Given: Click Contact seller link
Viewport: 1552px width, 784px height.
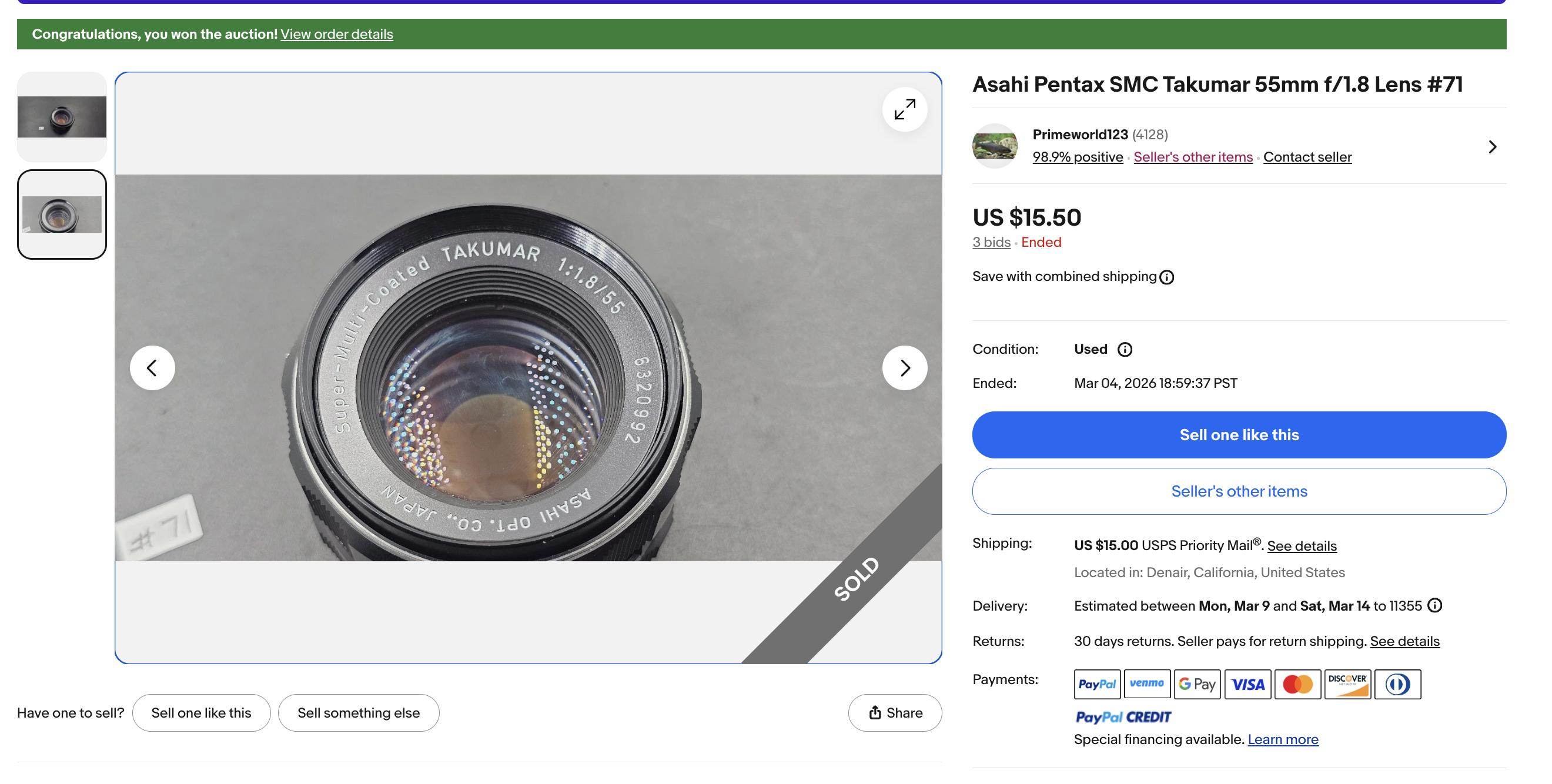Looking at the screenshot, I should point(1307,157).
